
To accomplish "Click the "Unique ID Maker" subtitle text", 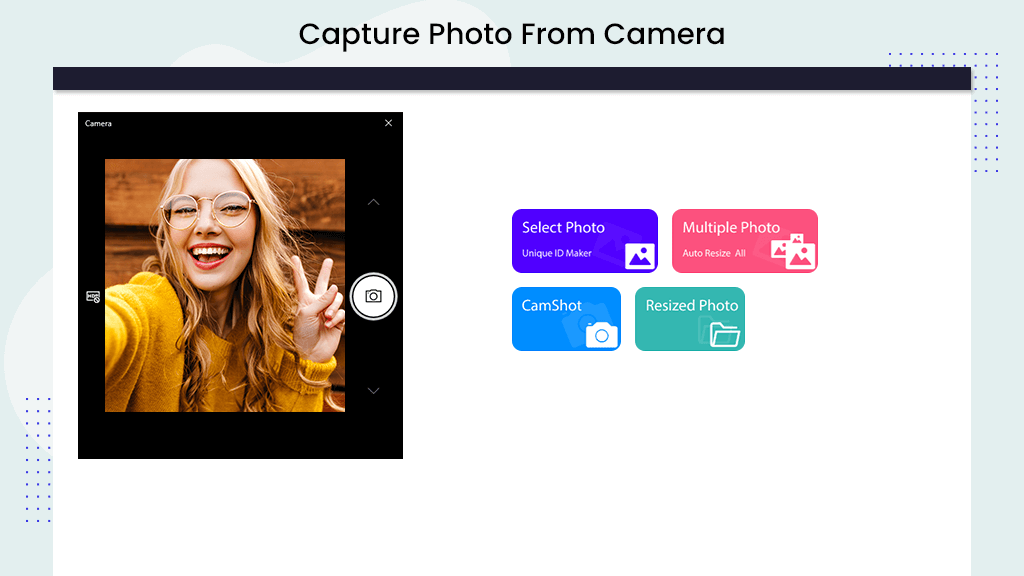I will pyautogui.click(x=556, y=253).
